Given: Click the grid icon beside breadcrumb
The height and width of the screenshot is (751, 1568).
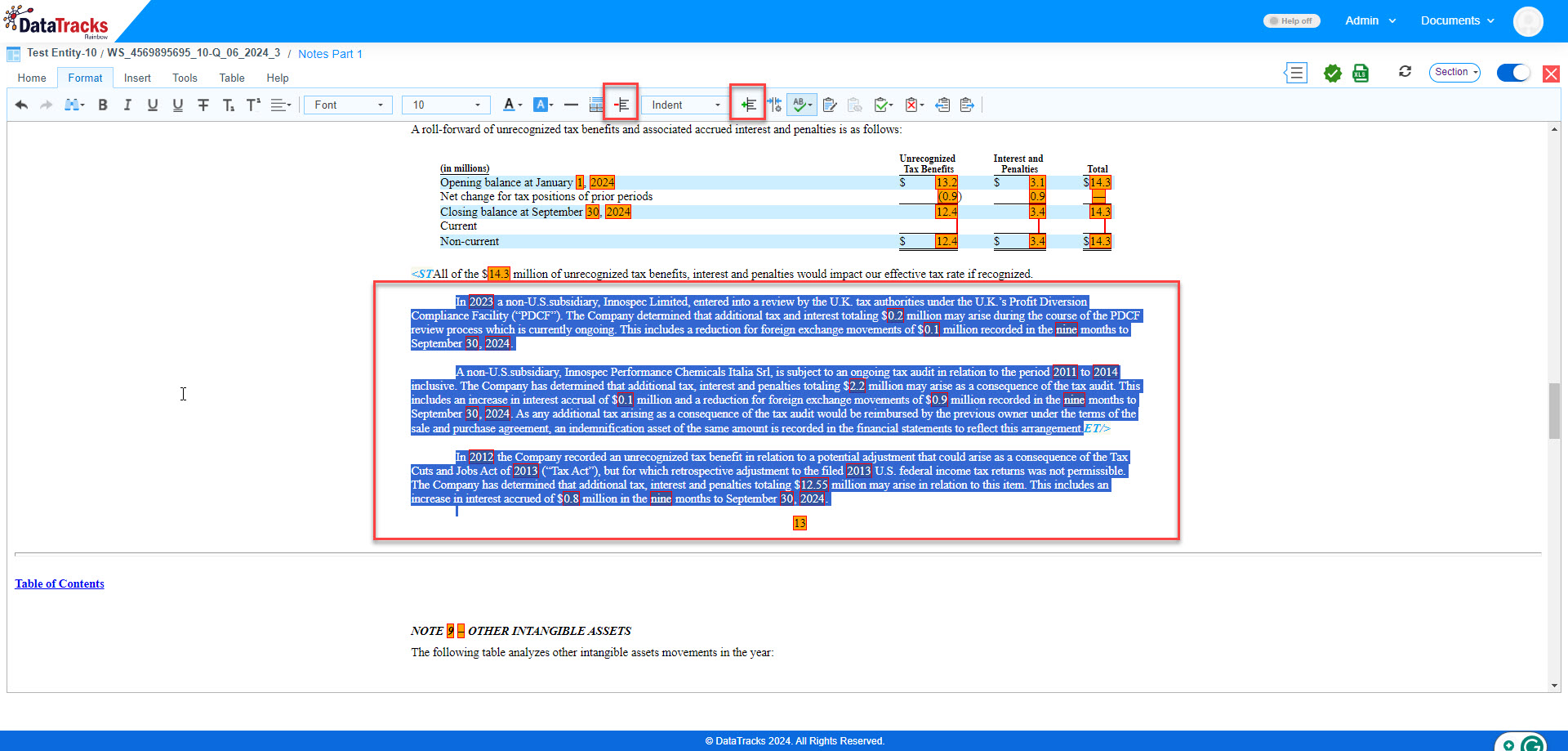Looking at the screenshot, I should coord(13,54).
